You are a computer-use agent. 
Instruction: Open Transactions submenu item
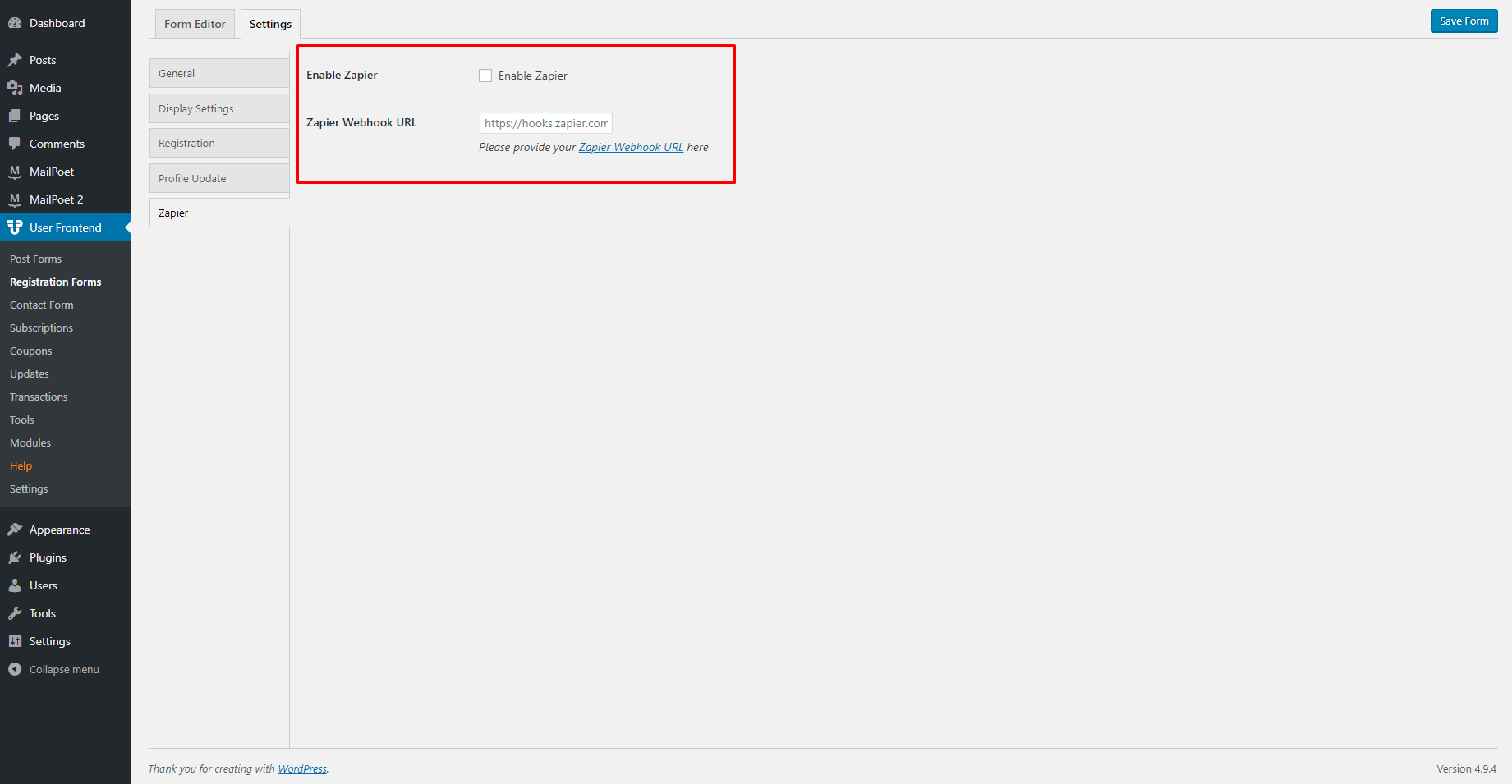click(x=39, y=397)
